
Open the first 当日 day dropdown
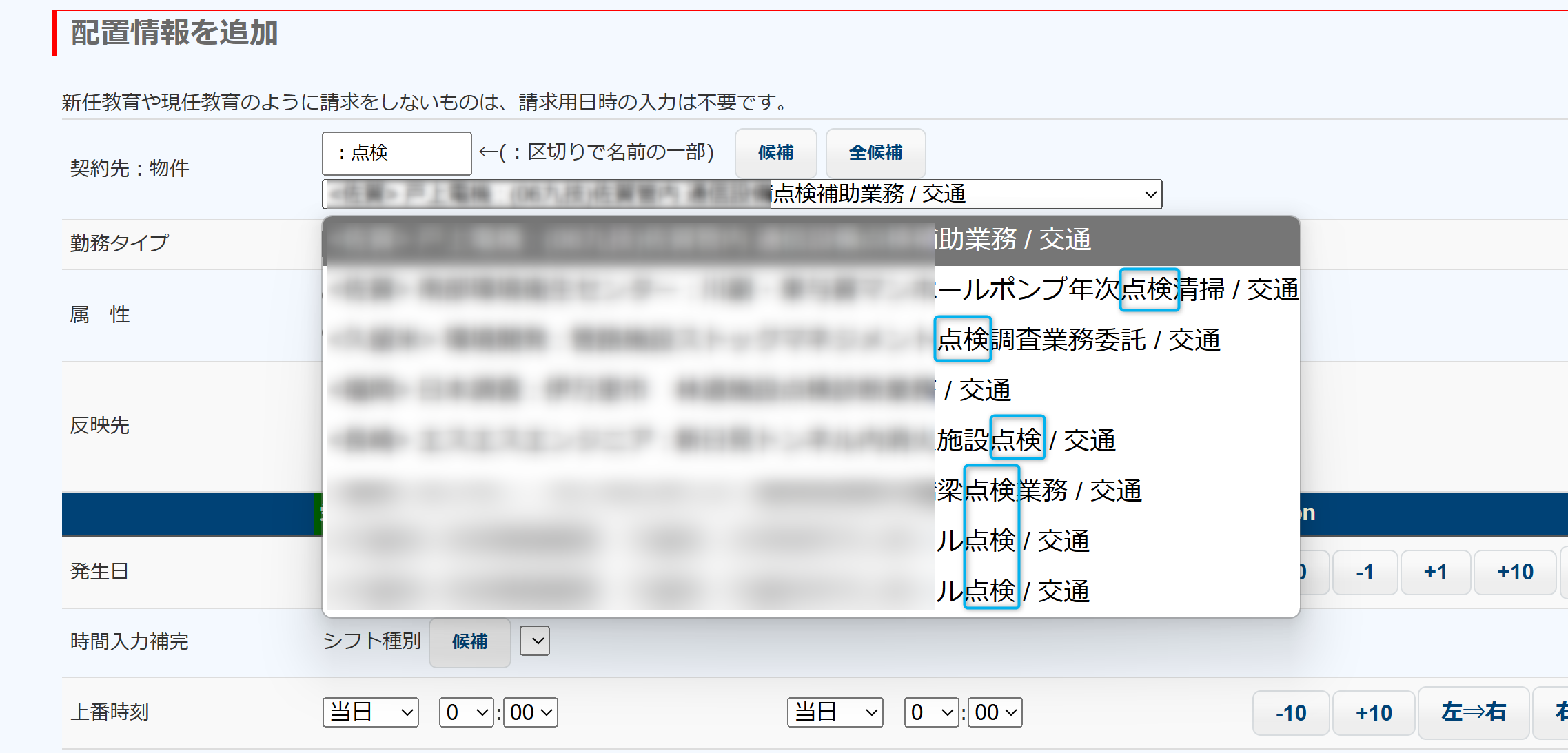[371, 712]
